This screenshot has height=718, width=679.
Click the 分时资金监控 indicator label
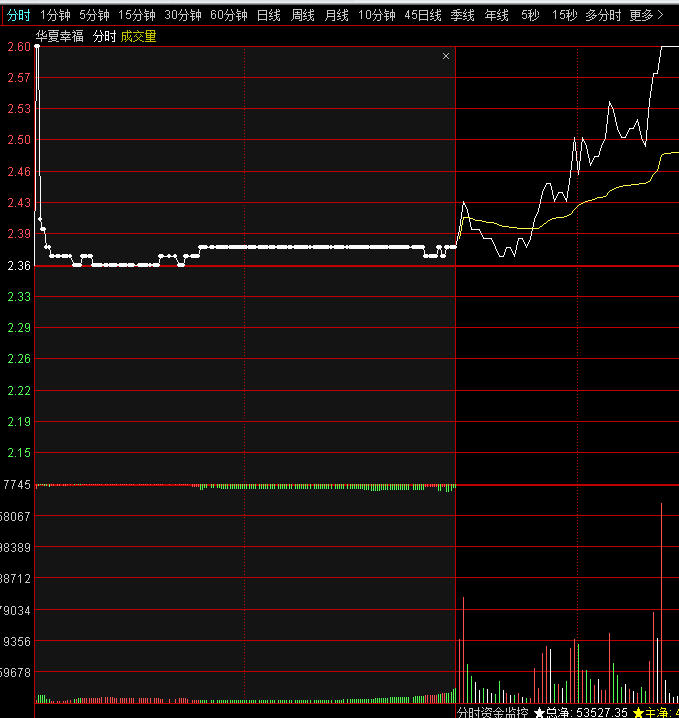492,712
